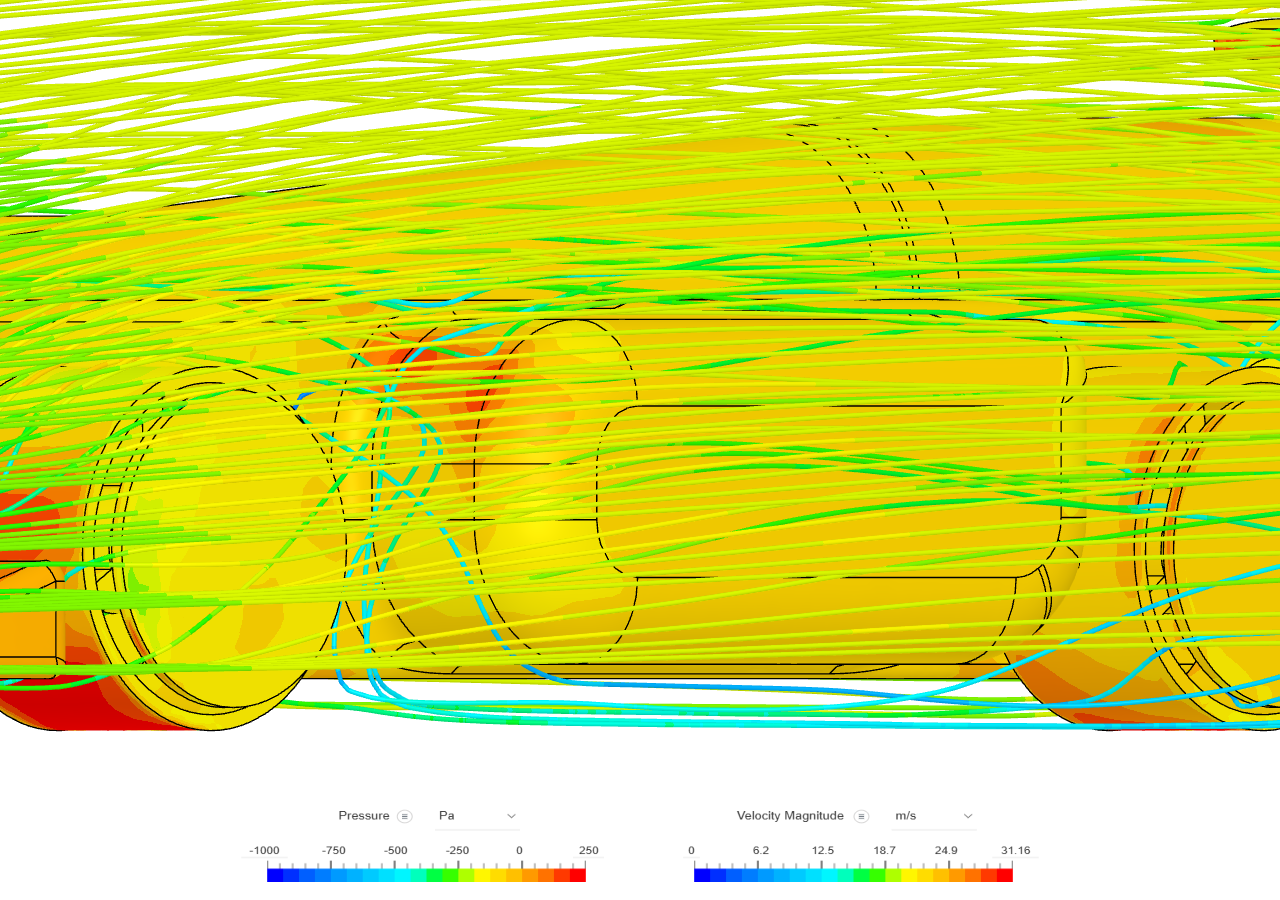This screenshot has width=1280, height=900.
Task: Click the 6.2 tick label on the velocity scale
Action: coord(761,851)
